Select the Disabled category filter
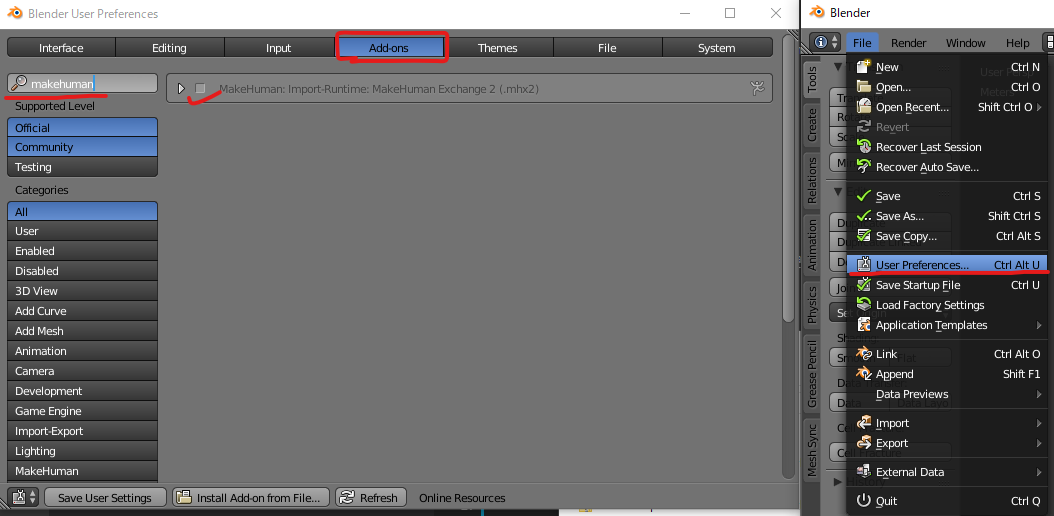The width and height of the screenshot is (1054, 516). point(83,271)
